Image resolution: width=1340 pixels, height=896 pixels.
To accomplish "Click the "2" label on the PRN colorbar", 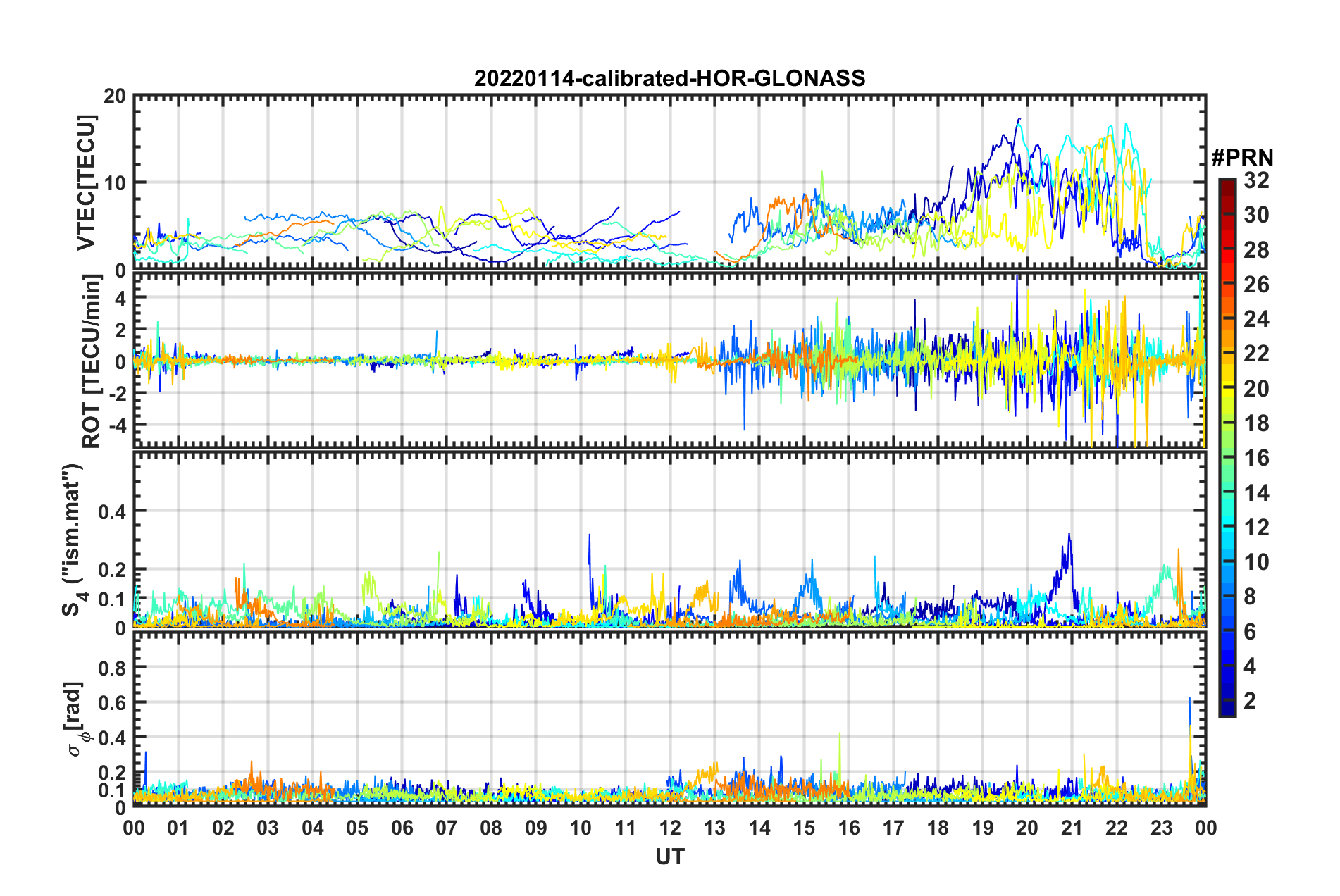I will click(x=1250, y=701).
